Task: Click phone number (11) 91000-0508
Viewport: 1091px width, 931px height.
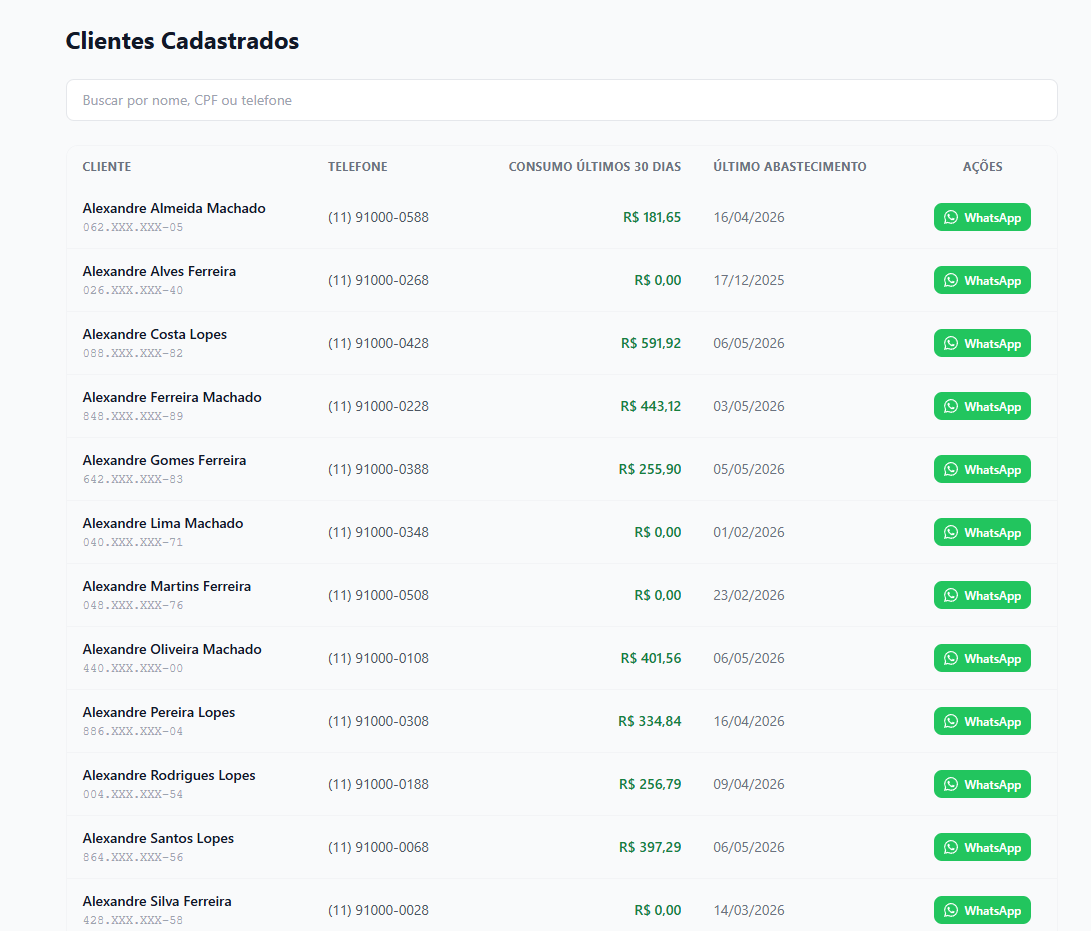Action: (x=379, y=595)
